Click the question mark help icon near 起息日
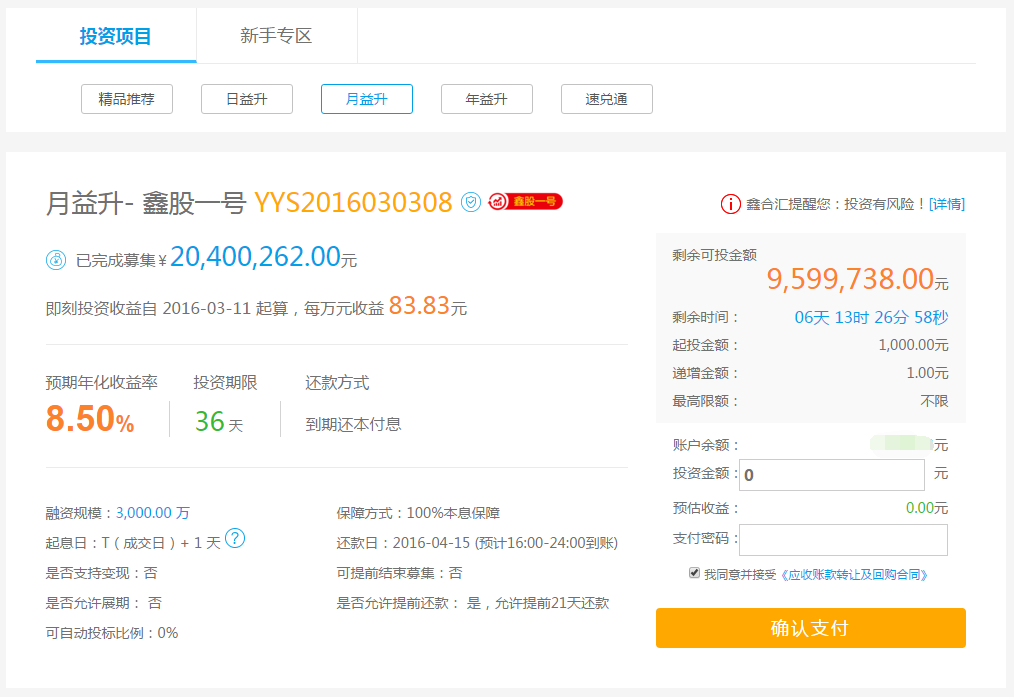Screen dimensions: 1014x697 coord(235,539)
